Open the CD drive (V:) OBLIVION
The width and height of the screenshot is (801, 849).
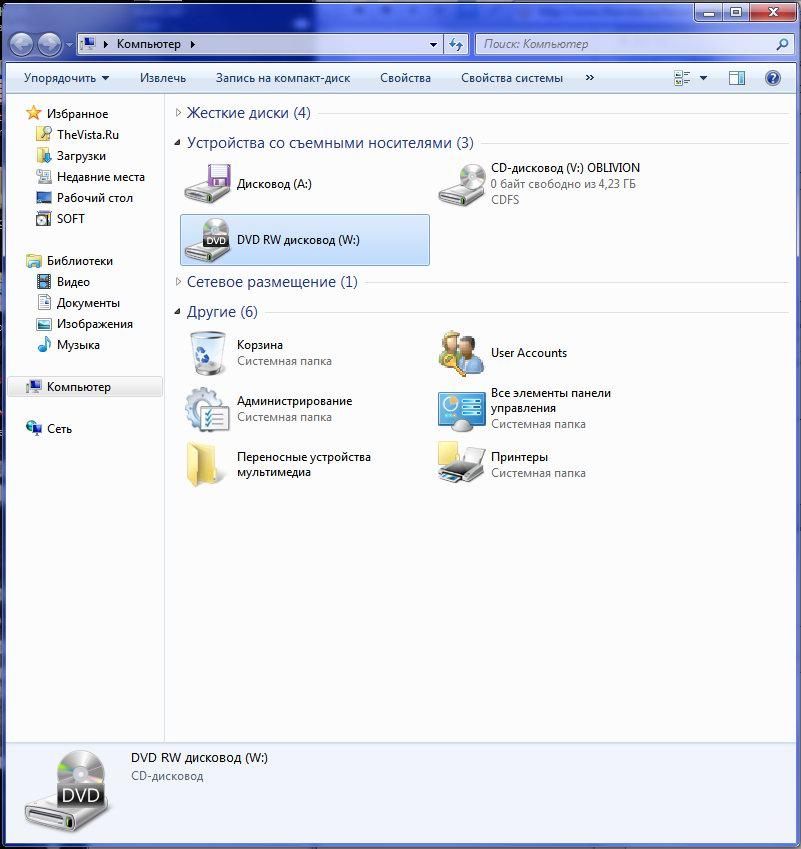pos(462,184)
